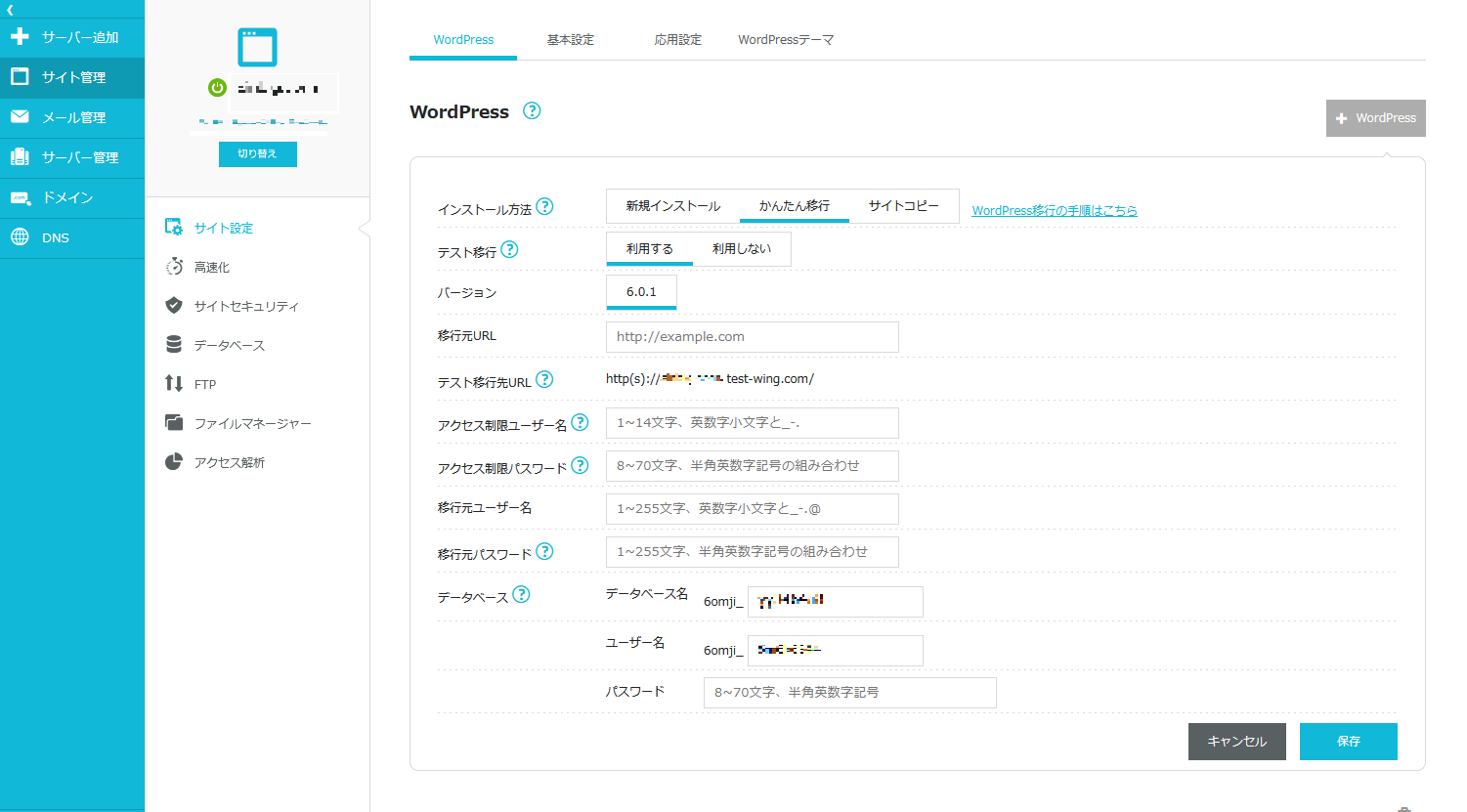Click the ファイルマネージャー folder icon
Image resolution: width=1467 pixels, height=812 pixels.
174,422
